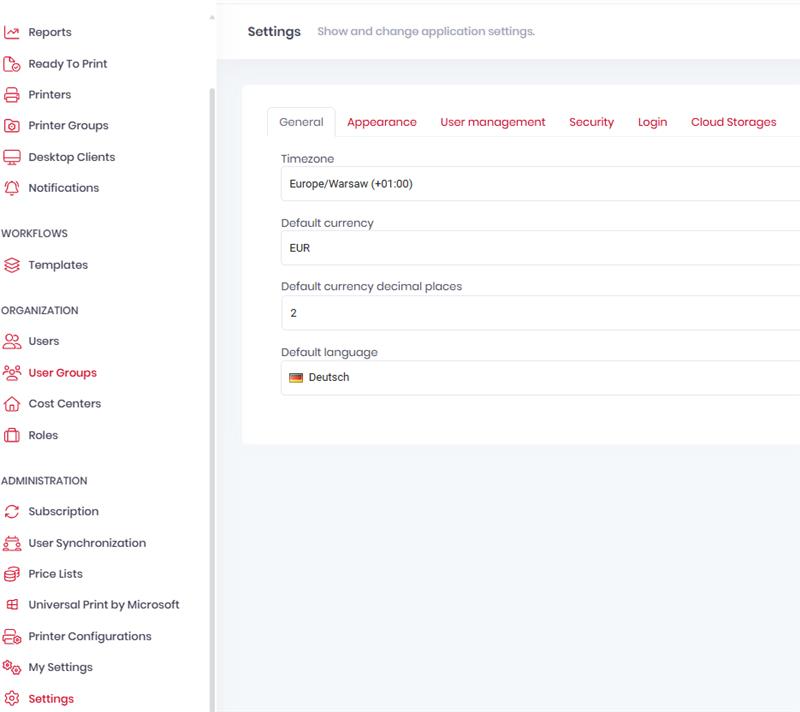The width and height of the screenshot is (800, 712).
Task: Select the Printer Groups icon
Action: pos(12,126)
